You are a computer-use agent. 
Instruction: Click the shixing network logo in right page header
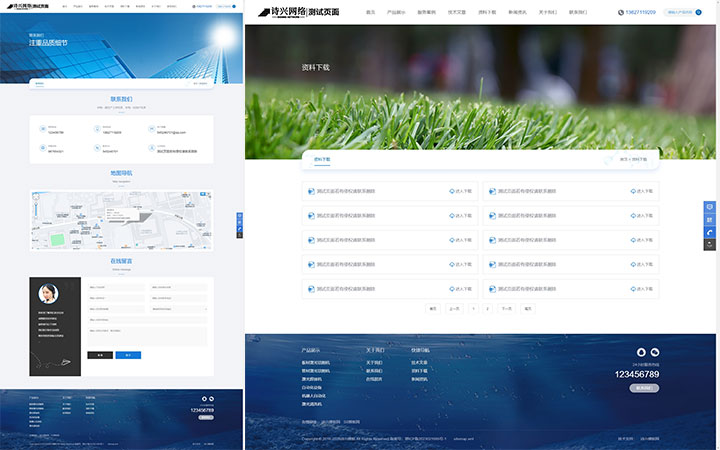pyautogui.click(x=298, y=12)
